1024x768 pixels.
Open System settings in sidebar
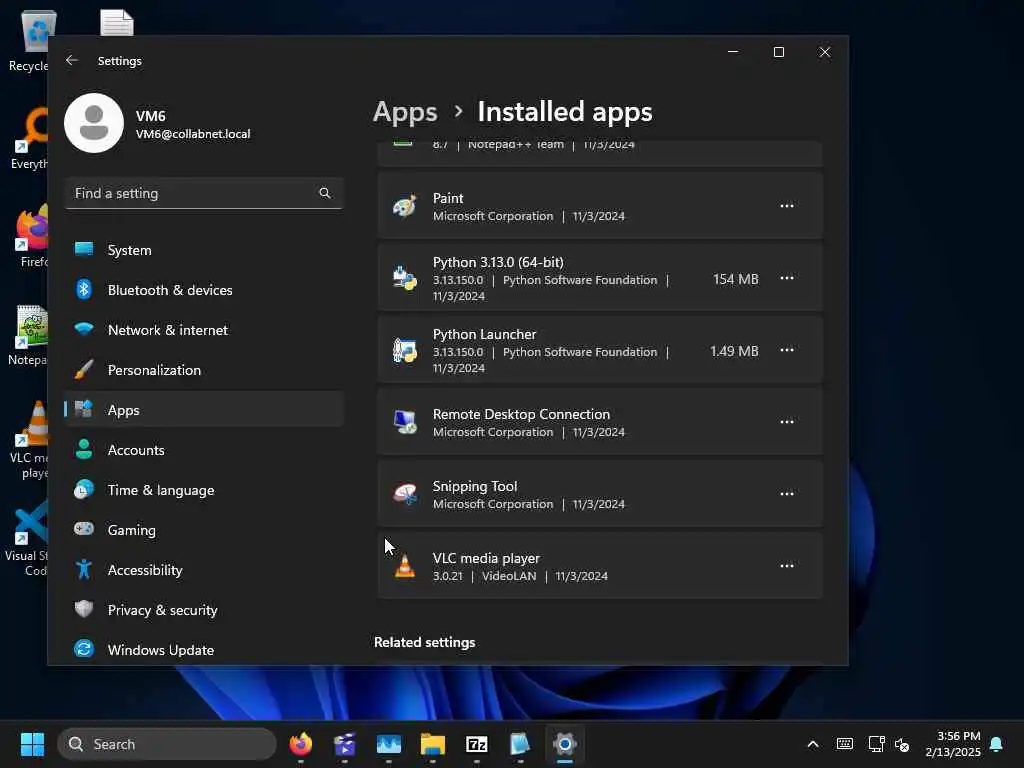pyautogui.click(x=204, y=250)
